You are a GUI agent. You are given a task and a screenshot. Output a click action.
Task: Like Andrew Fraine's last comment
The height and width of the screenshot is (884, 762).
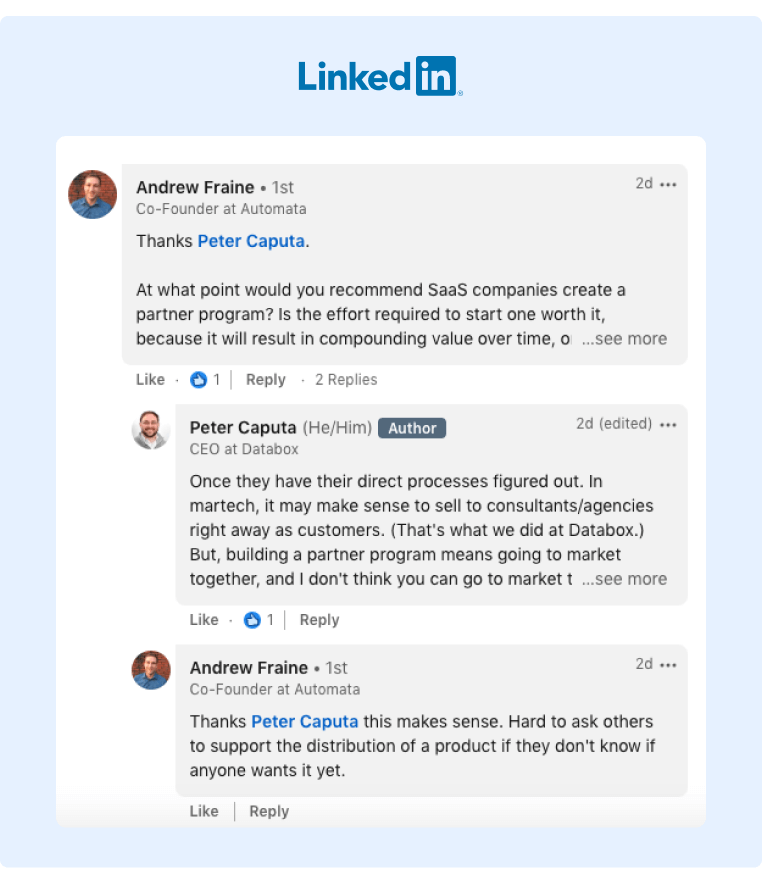coord(203,811)
